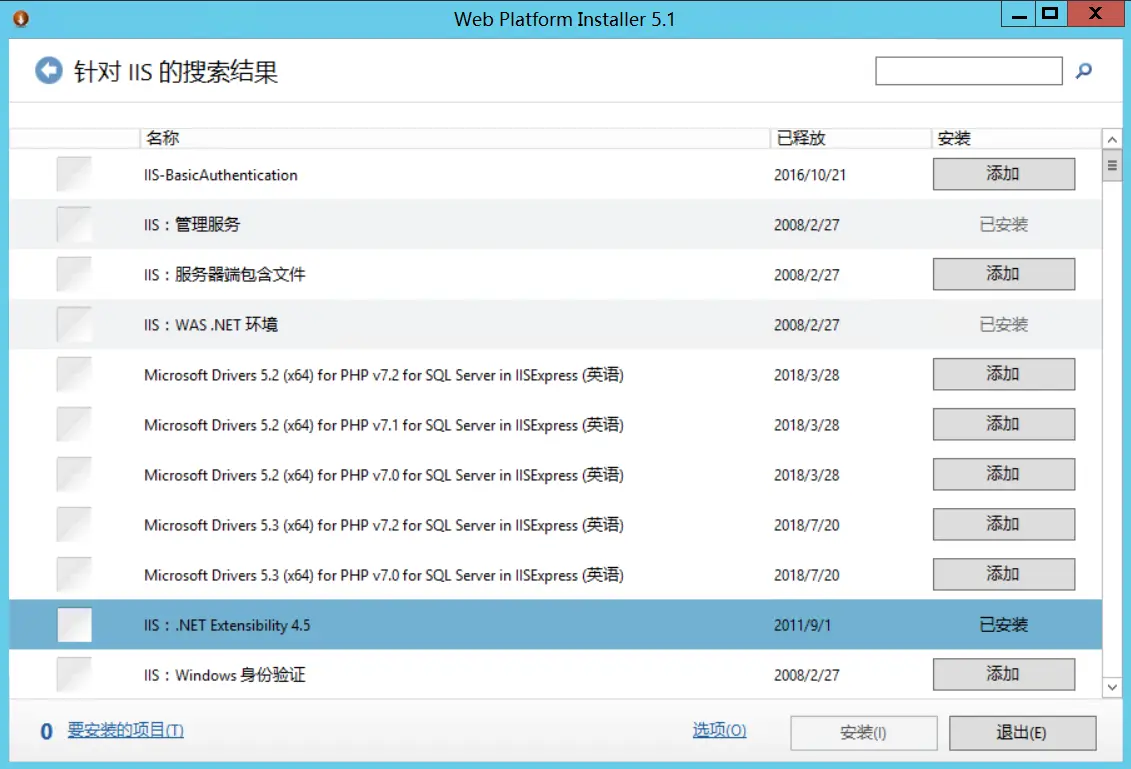Minimize the Web Platform Installer window
The height and width of the screenshot is (769, 1131).
[x=1018, y=14]
